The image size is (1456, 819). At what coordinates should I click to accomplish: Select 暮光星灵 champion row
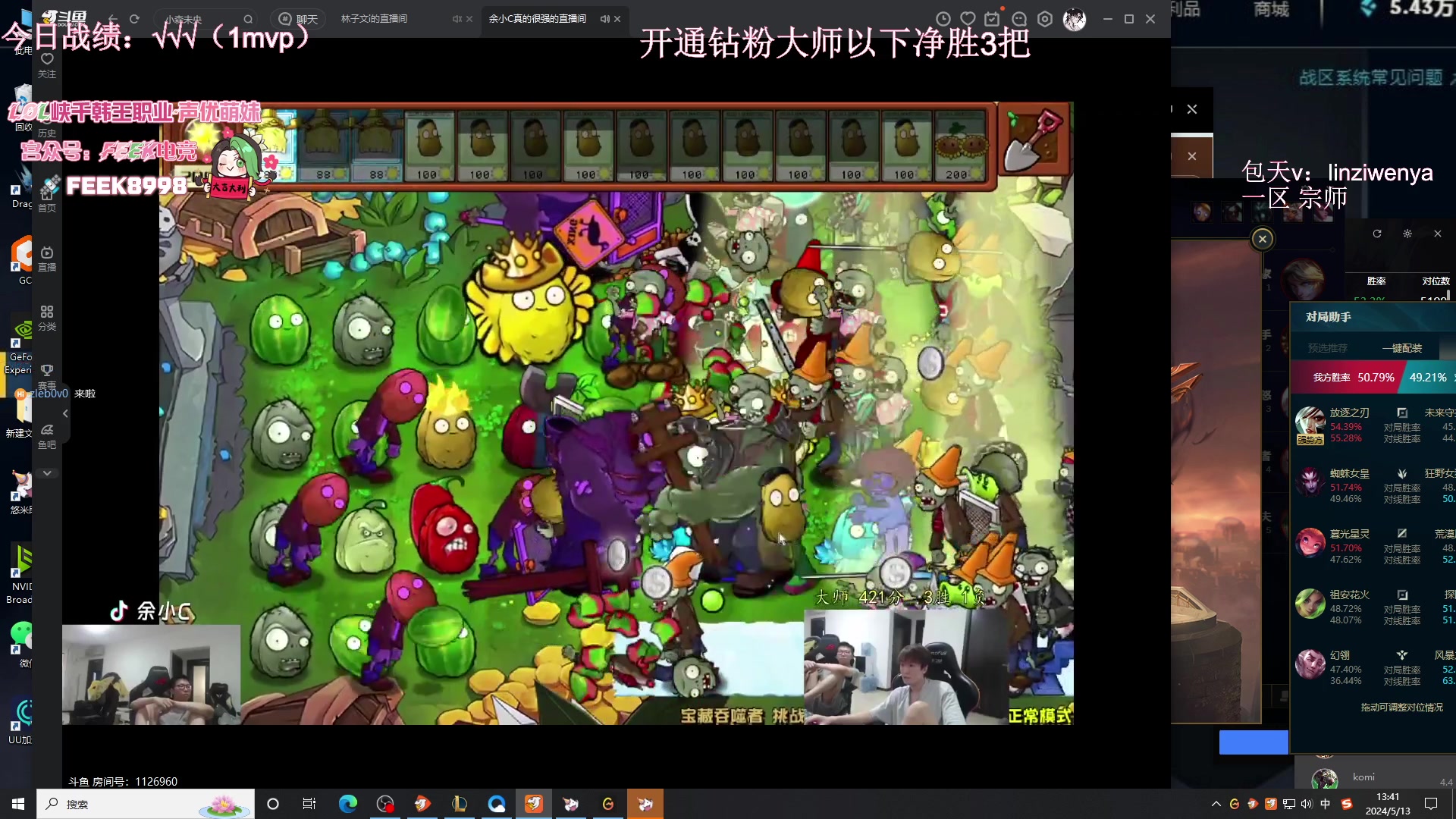pos(1373,546)
